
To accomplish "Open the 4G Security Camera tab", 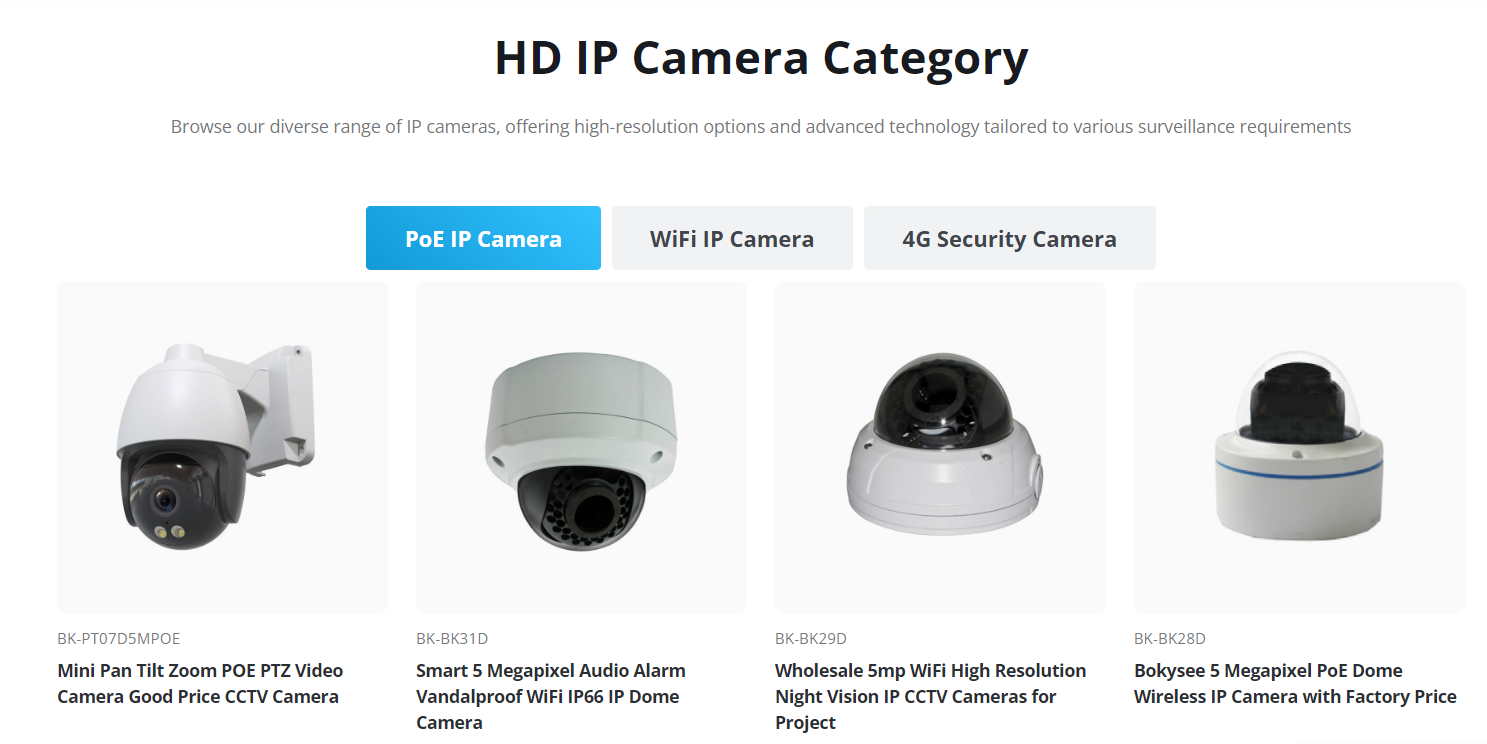I will pos(1009,238).
